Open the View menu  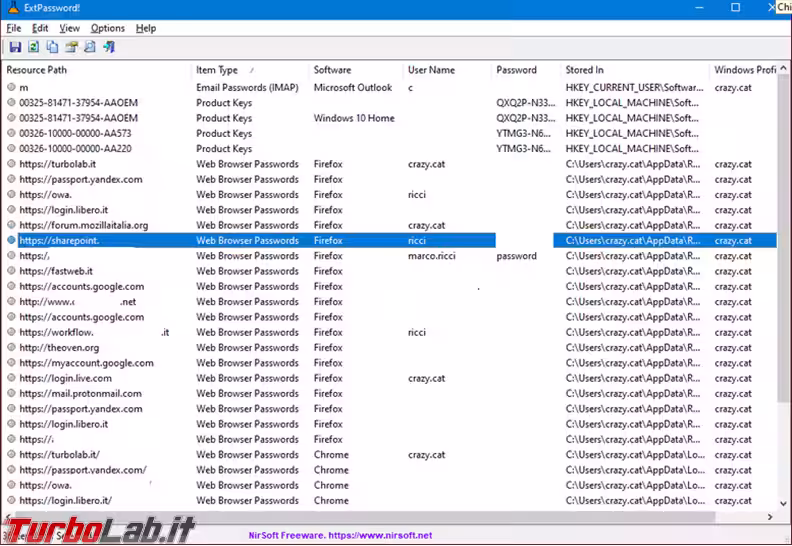[69, 28]
